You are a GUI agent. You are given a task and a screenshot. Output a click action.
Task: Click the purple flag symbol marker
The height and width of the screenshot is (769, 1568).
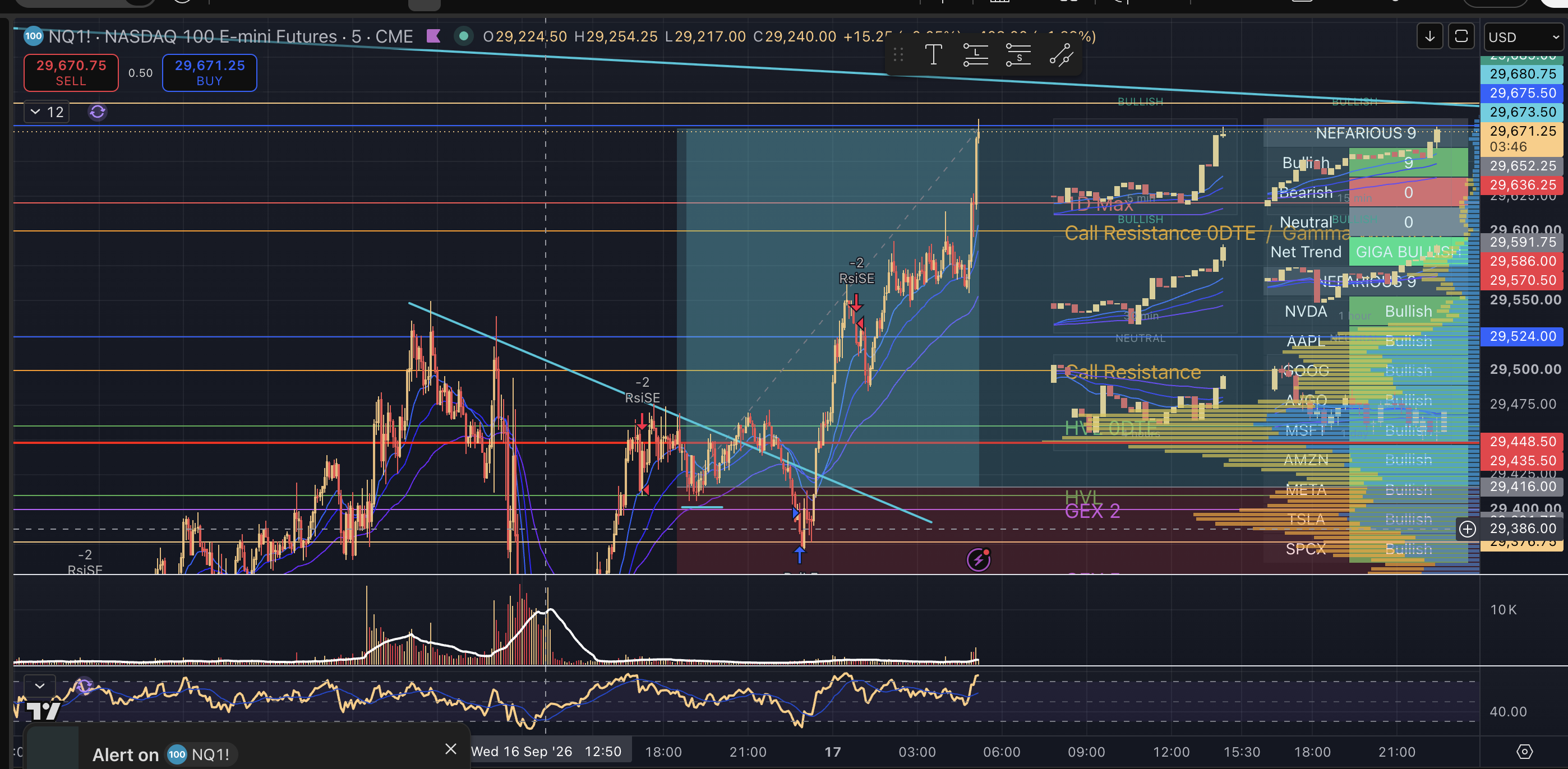point(433,36)
